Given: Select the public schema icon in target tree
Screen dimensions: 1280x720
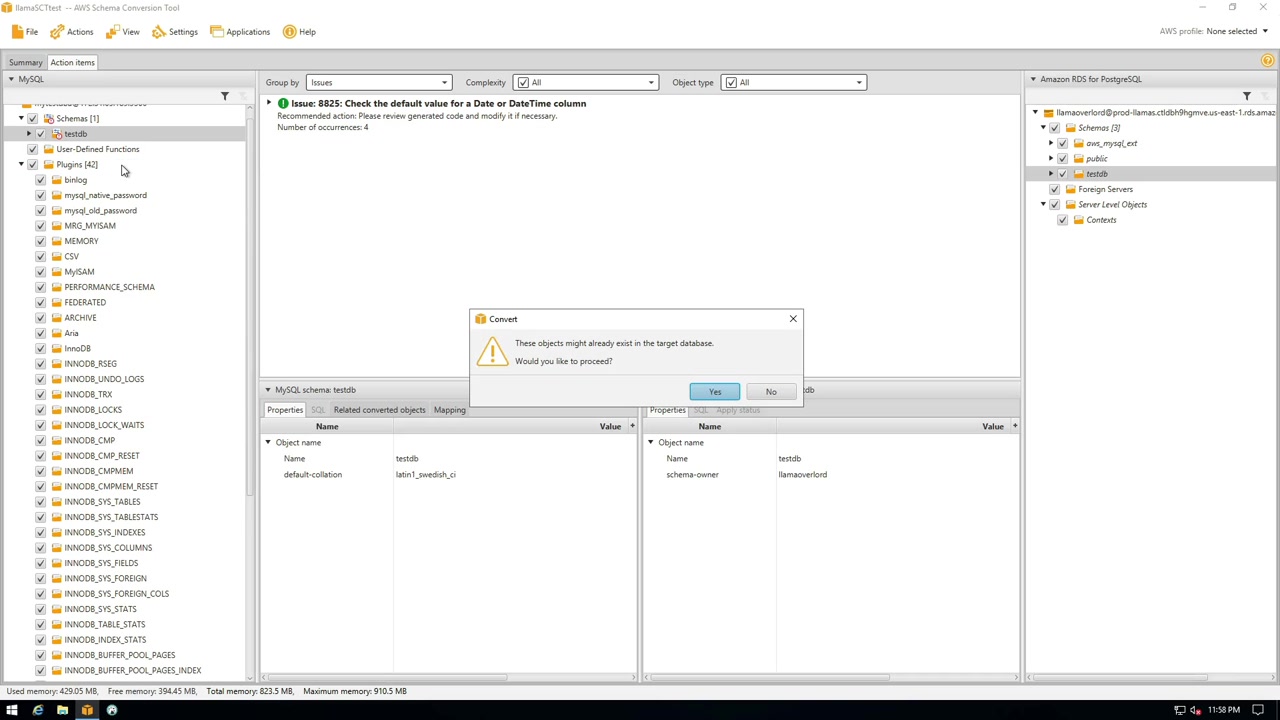Looking at the screenshot, I should [1078, 158].
